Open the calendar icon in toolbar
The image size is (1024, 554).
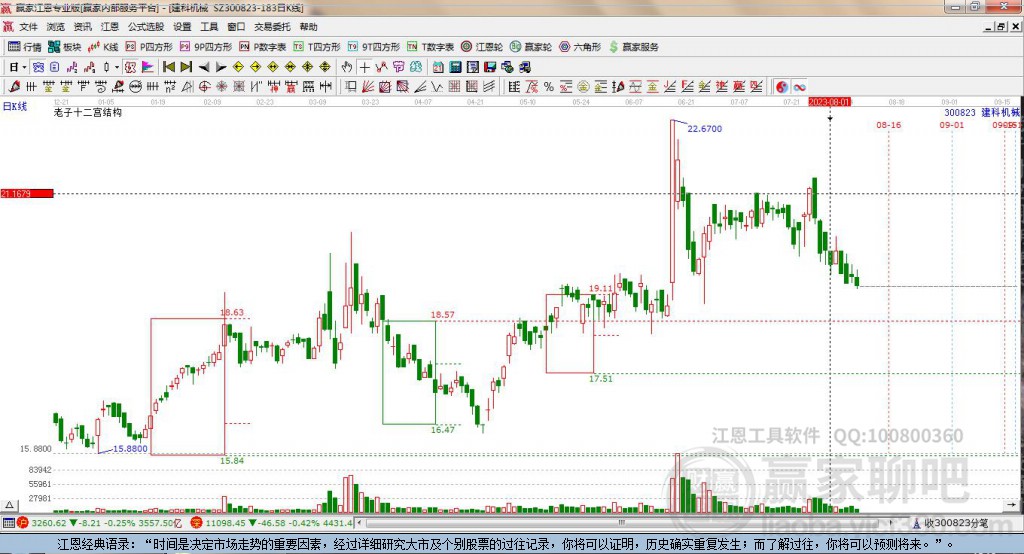click(438, 67)
